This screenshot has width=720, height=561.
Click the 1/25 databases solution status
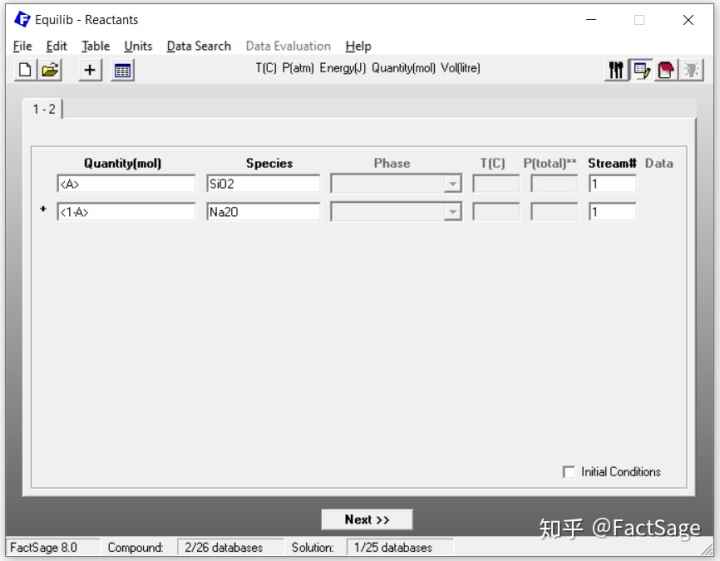click(399, 547)
